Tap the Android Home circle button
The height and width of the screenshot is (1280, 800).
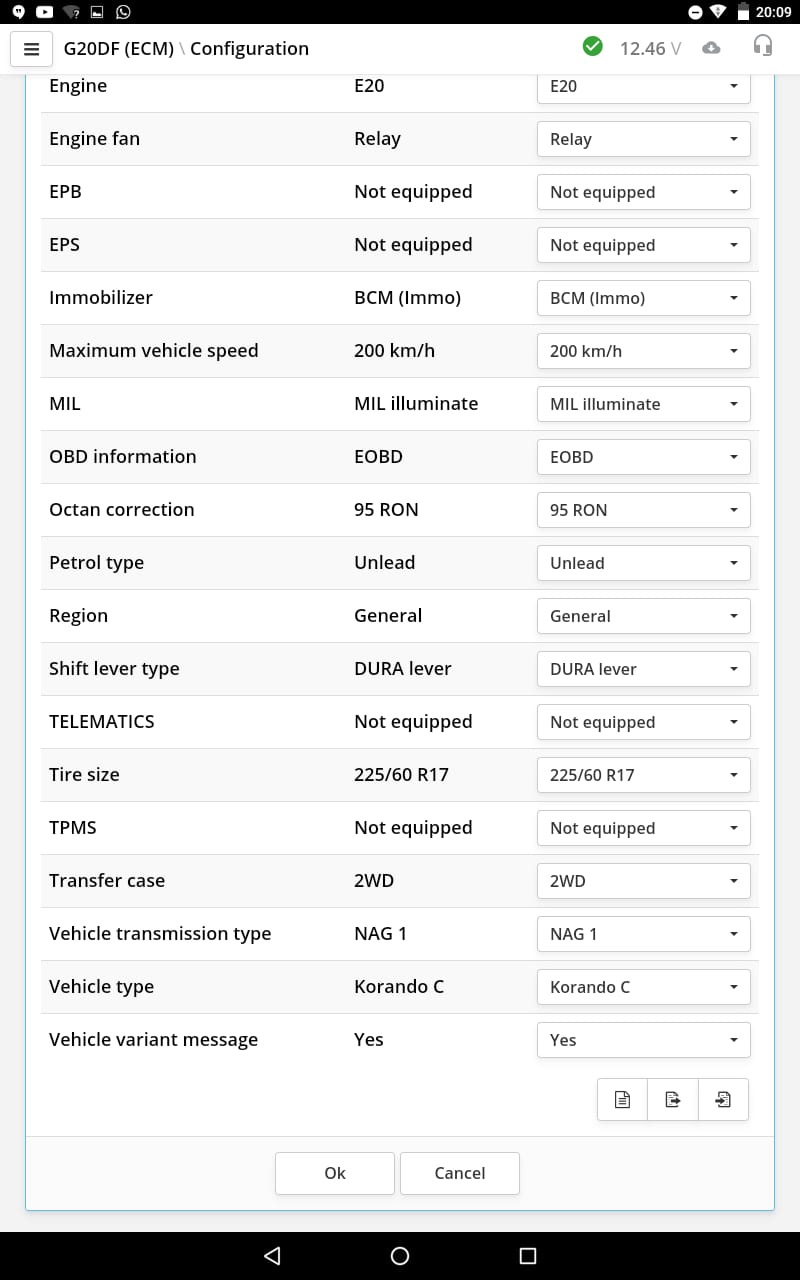pos(399,1255)
